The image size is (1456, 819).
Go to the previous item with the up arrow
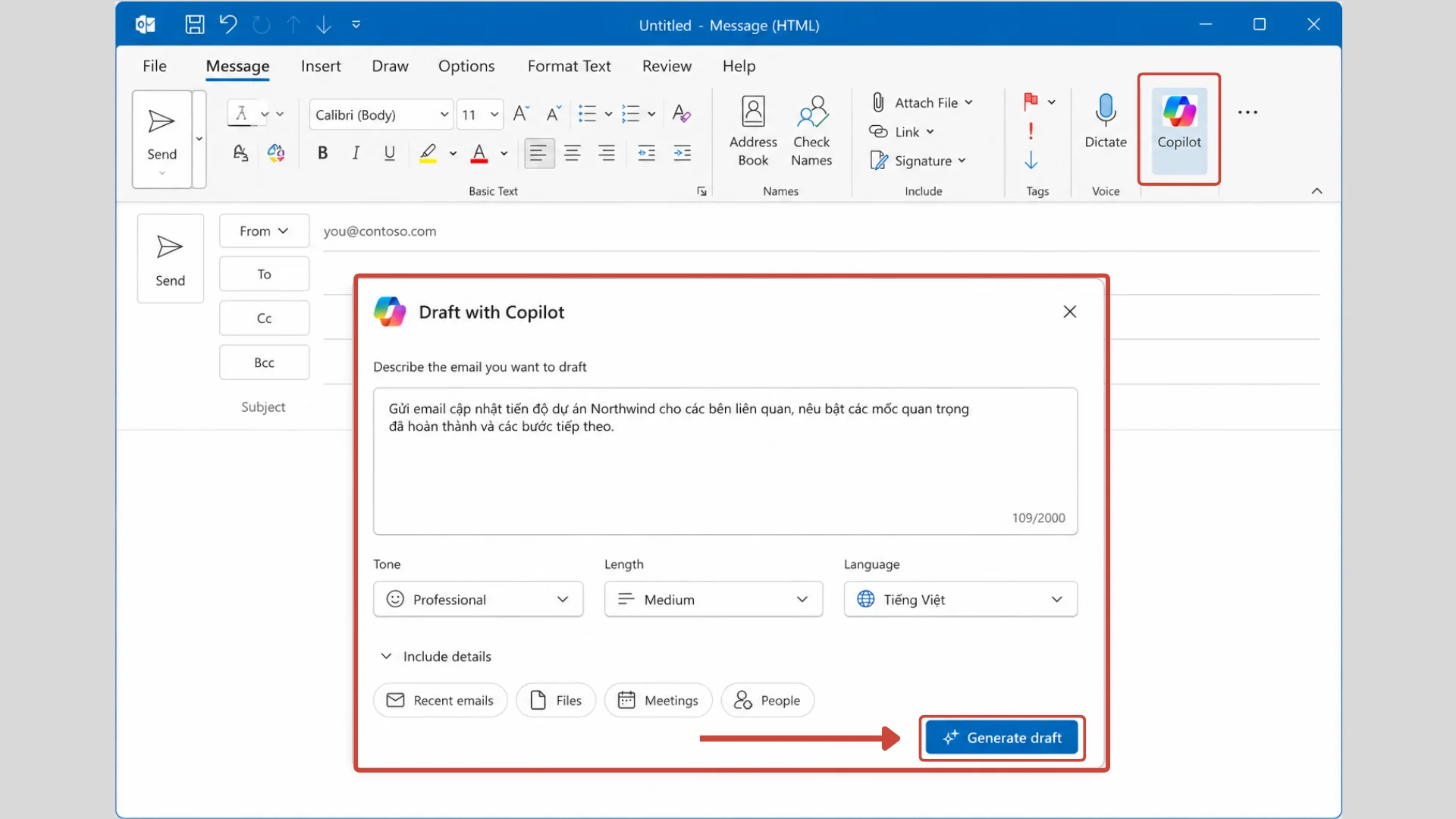coord(293,25)
